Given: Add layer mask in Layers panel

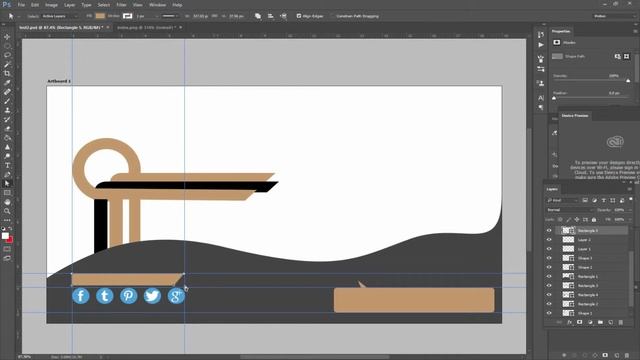Looking at the screenshot, I should (x=579, y=322).
